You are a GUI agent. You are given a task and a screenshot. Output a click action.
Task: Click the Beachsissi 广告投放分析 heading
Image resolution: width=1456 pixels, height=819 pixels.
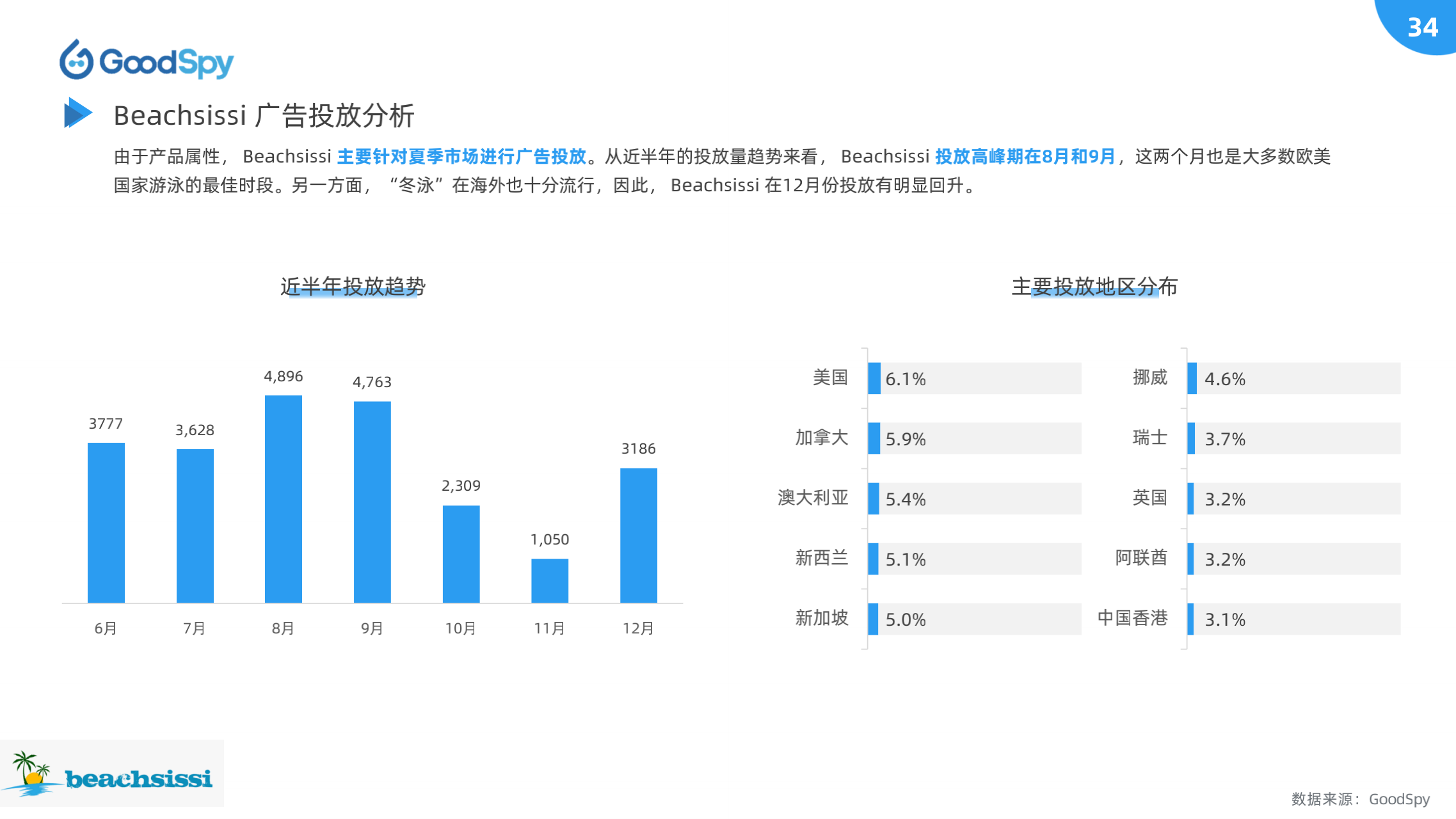[264, 115]
